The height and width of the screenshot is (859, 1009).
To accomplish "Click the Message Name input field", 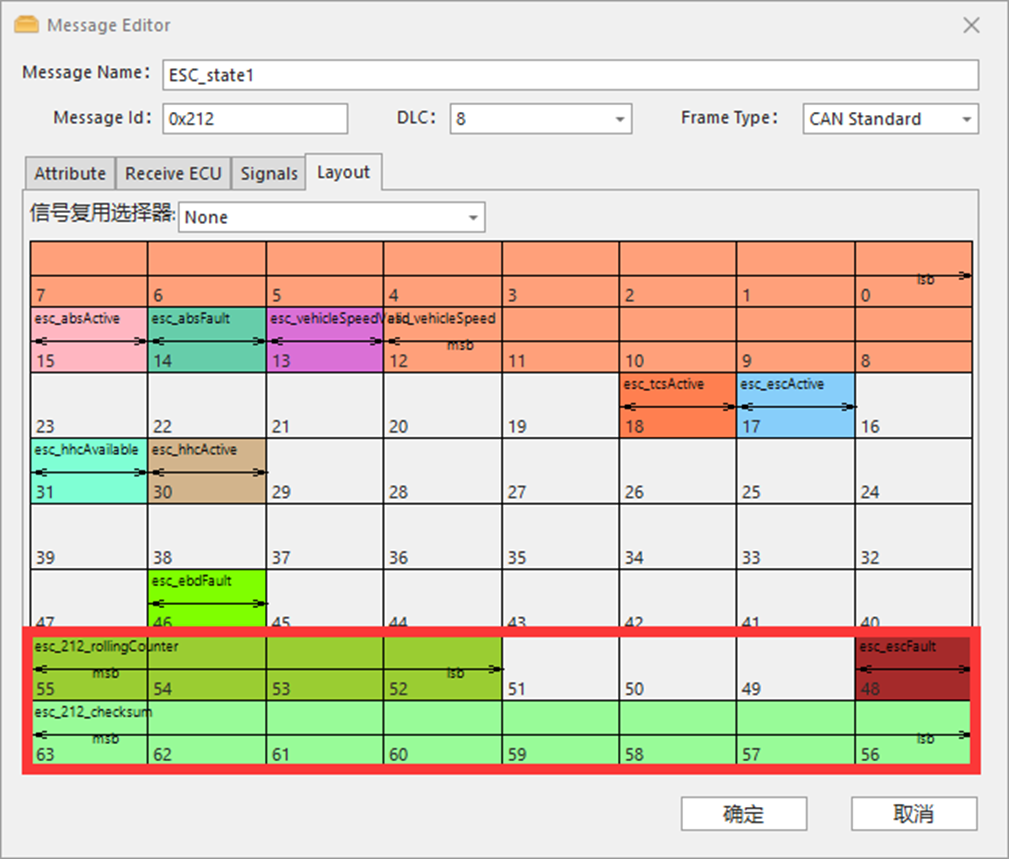I will pos(570,75).
